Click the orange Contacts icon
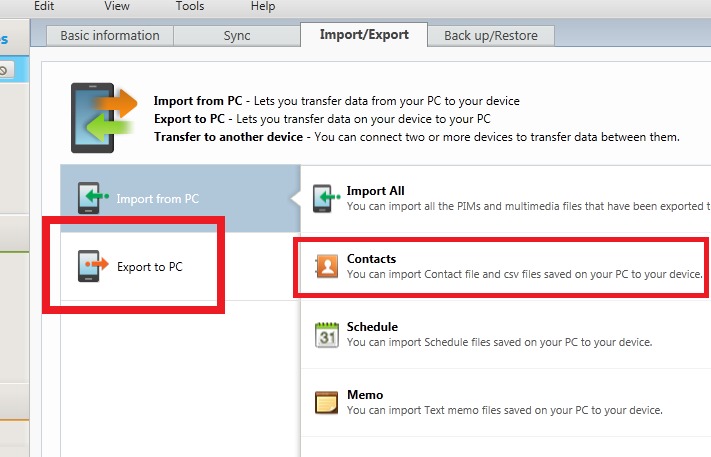711x457 pixels. coord(326,266)
